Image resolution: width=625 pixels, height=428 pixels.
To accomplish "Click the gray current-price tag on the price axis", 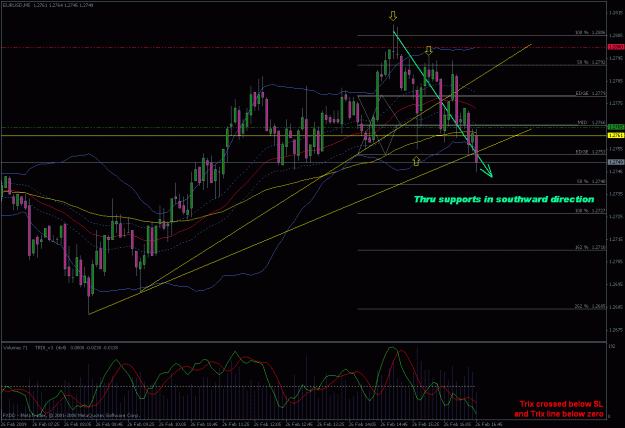I will coord(616,162).
